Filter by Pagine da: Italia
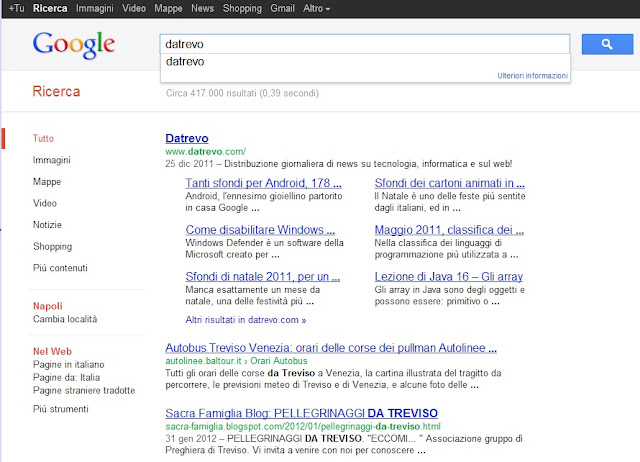 pos(67,378)
